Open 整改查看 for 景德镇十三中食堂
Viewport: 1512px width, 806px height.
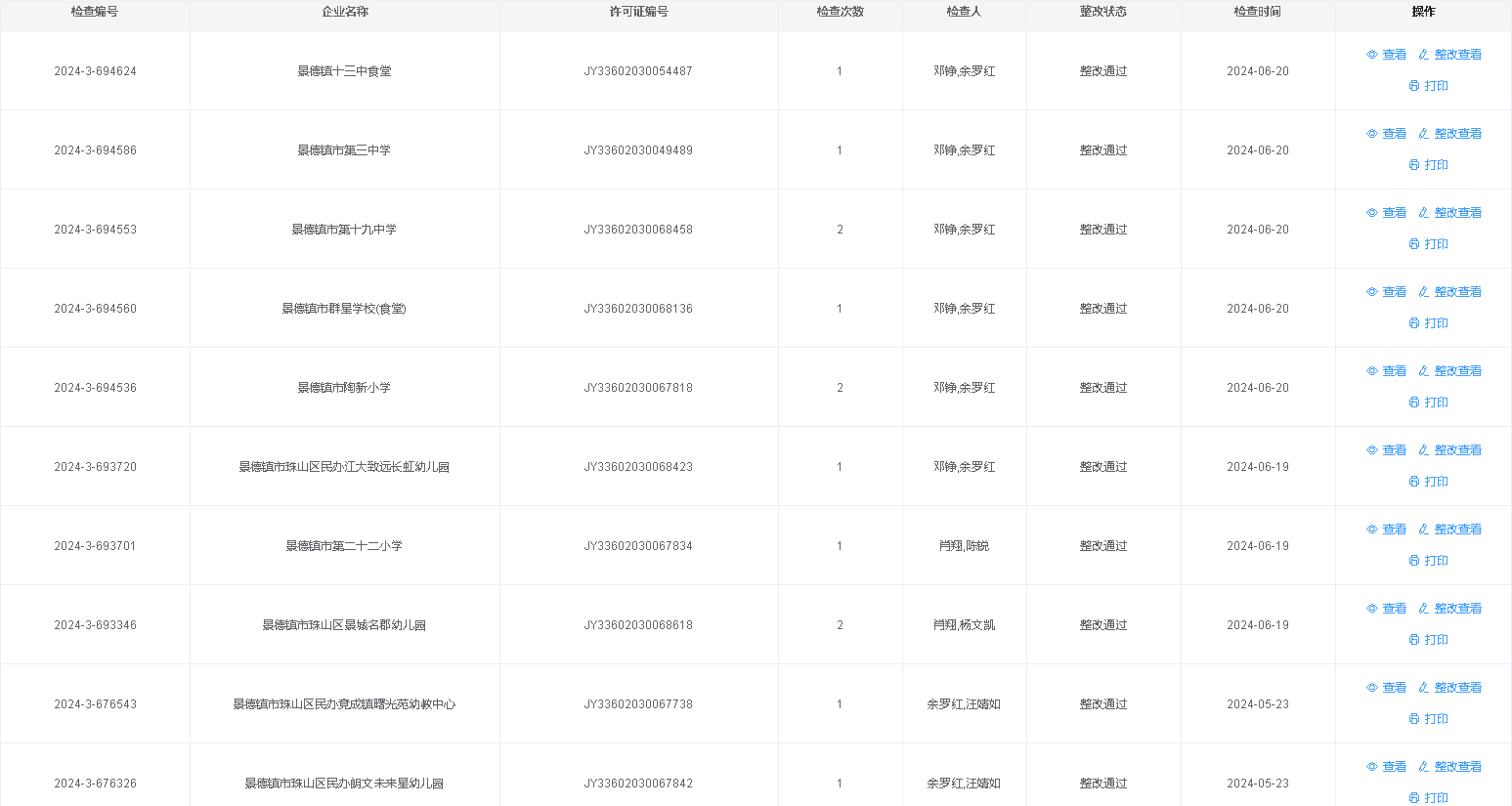click(x=1457, y=55)
